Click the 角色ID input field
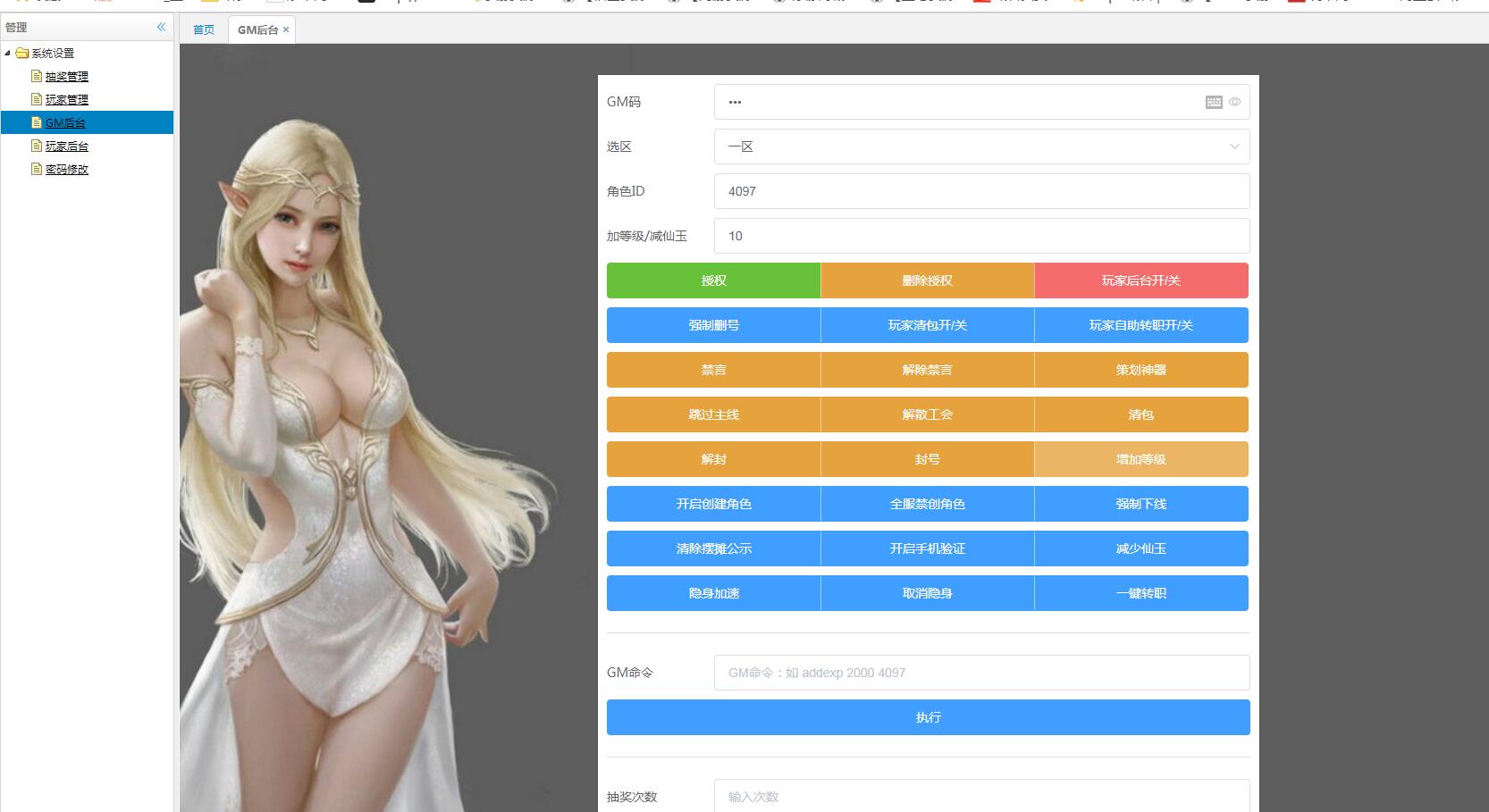This screenshot has height=812, width=1489. [980, 191]
